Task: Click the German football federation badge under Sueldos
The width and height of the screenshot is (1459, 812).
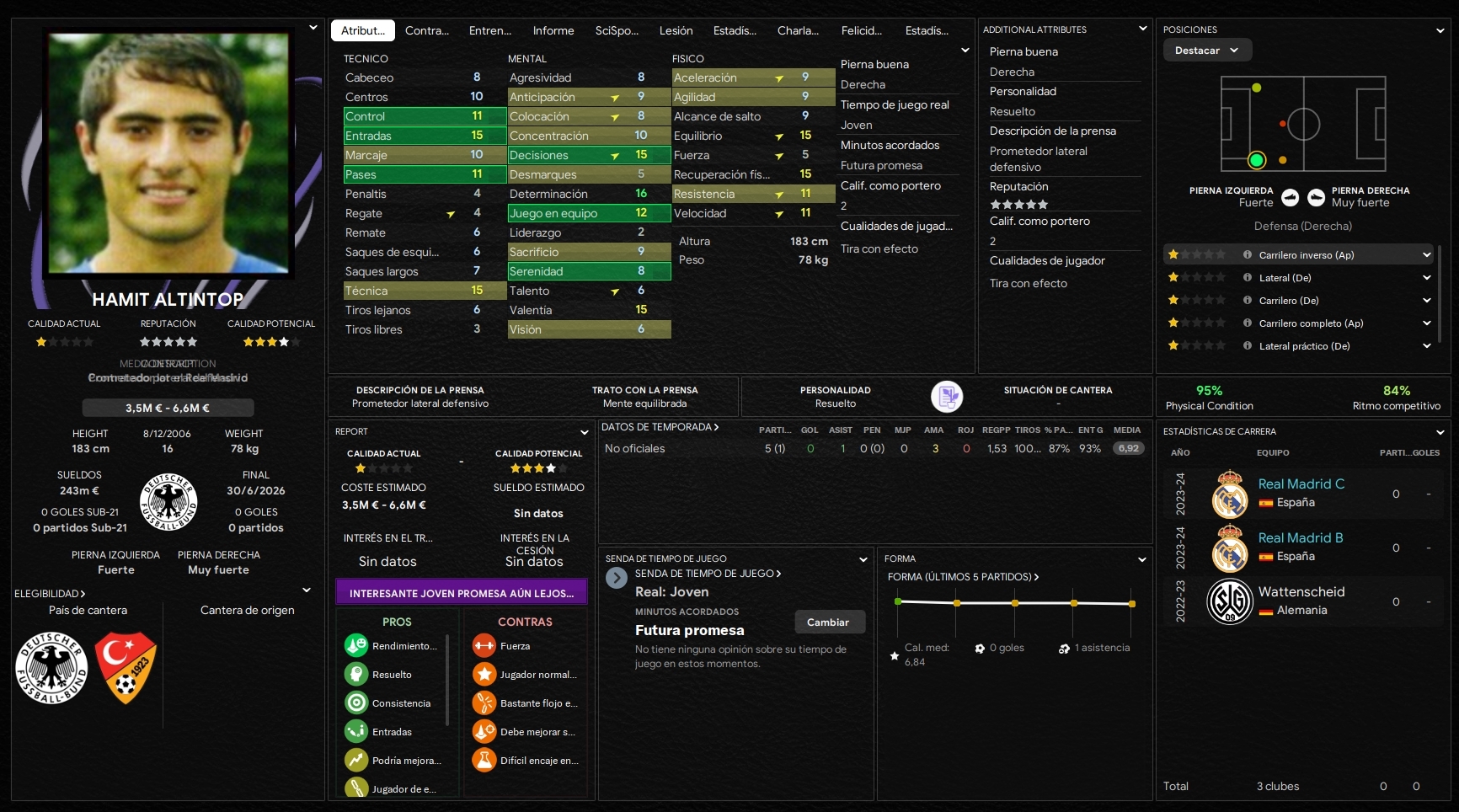Action: click(168, 501)
